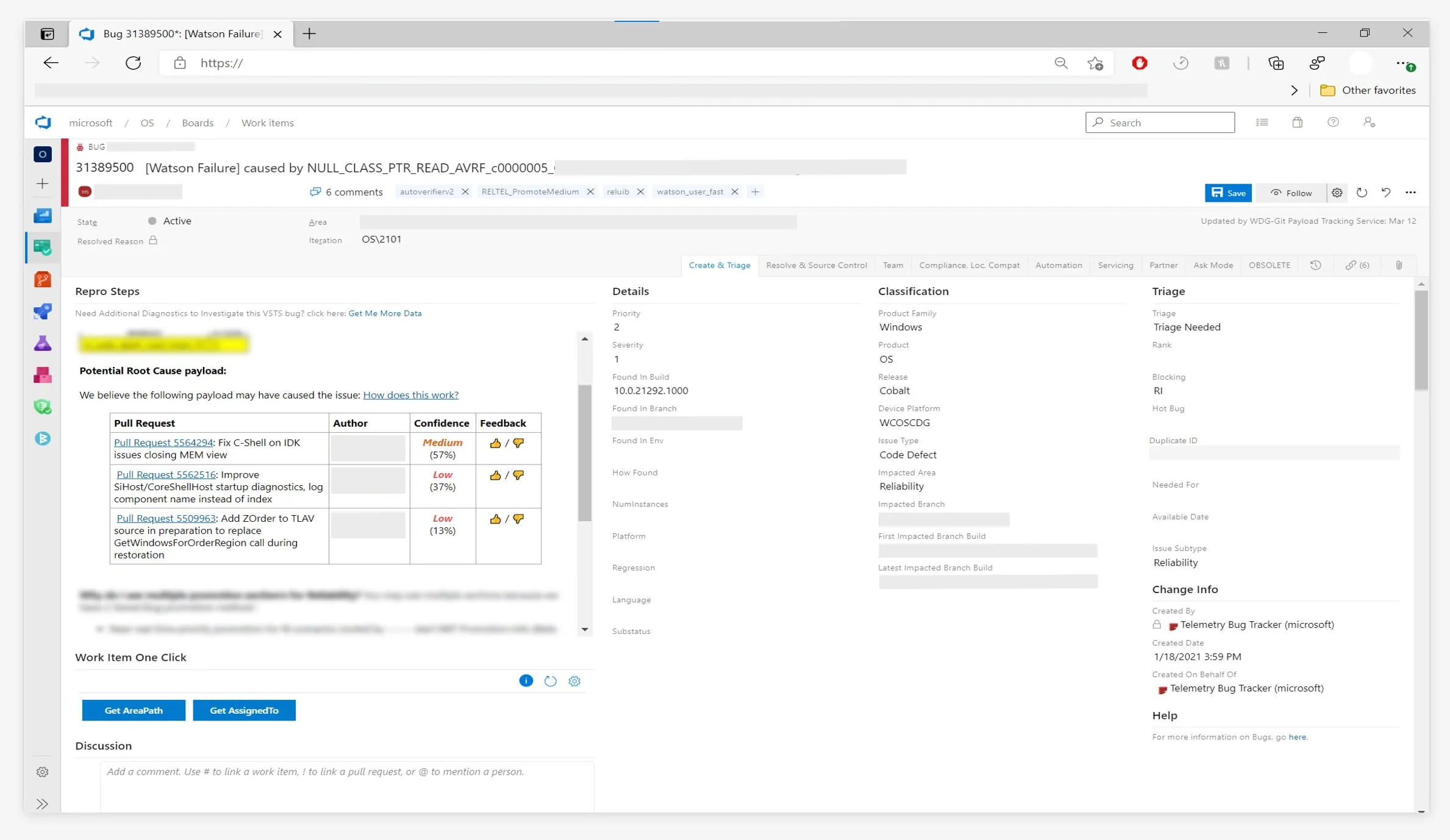Open Issue Type field Code Defect
This screenshot has height=840, width=1450.
click(x=907, y=455)
